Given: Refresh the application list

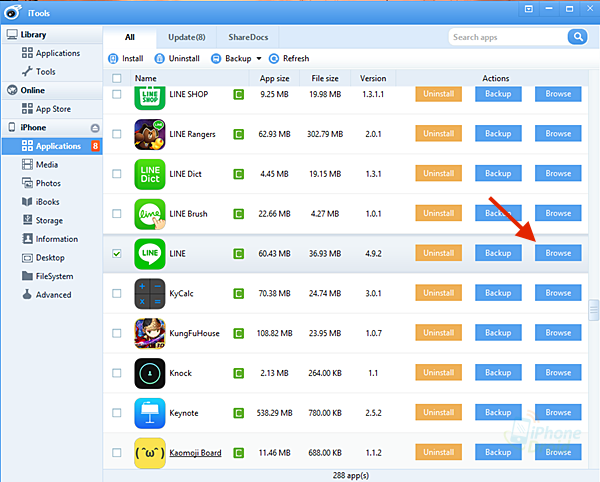Looking at the screenshot, I should click(289, 59).
